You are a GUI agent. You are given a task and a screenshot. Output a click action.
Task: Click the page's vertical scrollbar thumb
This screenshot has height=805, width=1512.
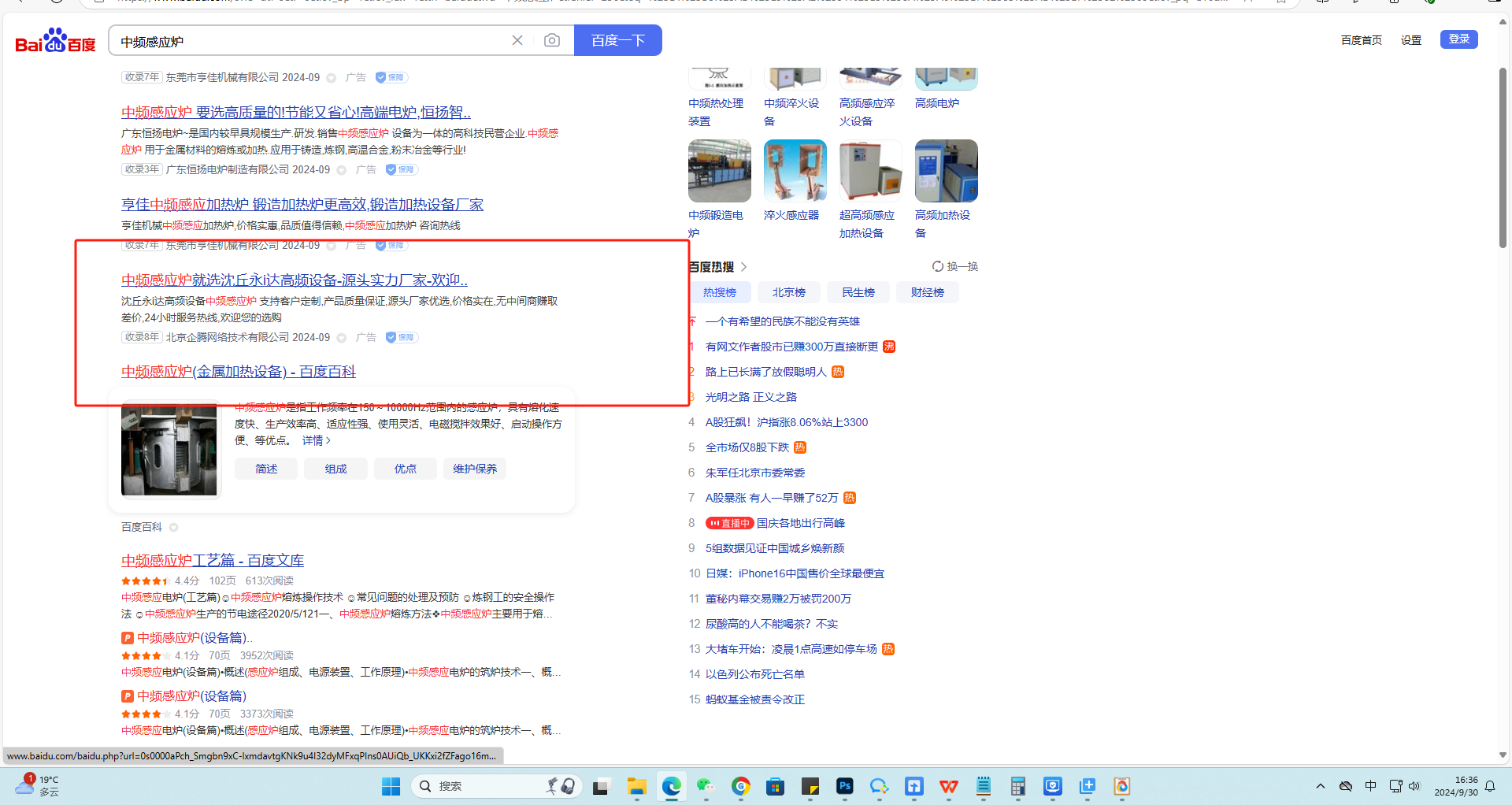point(1503,158)
